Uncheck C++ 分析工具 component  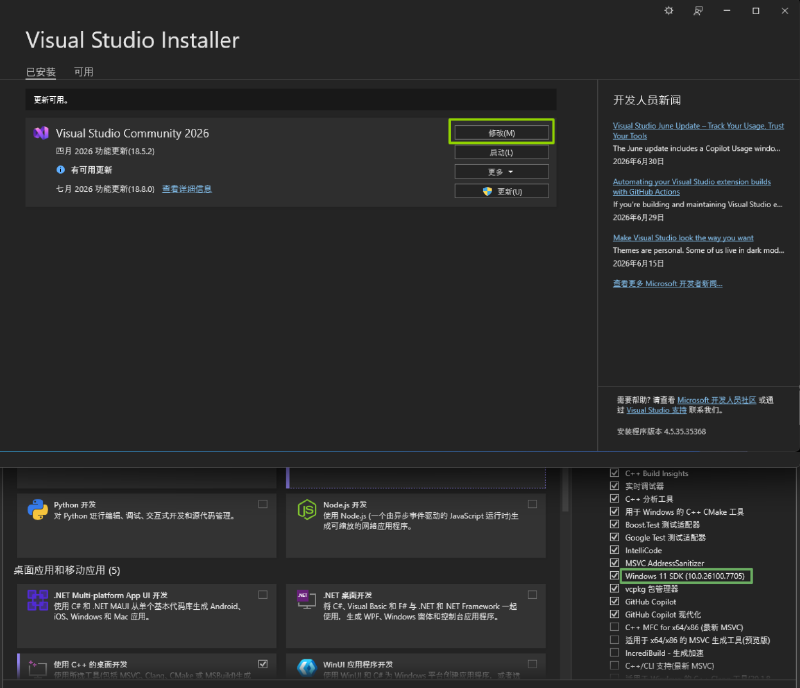(x=614, y=499)
